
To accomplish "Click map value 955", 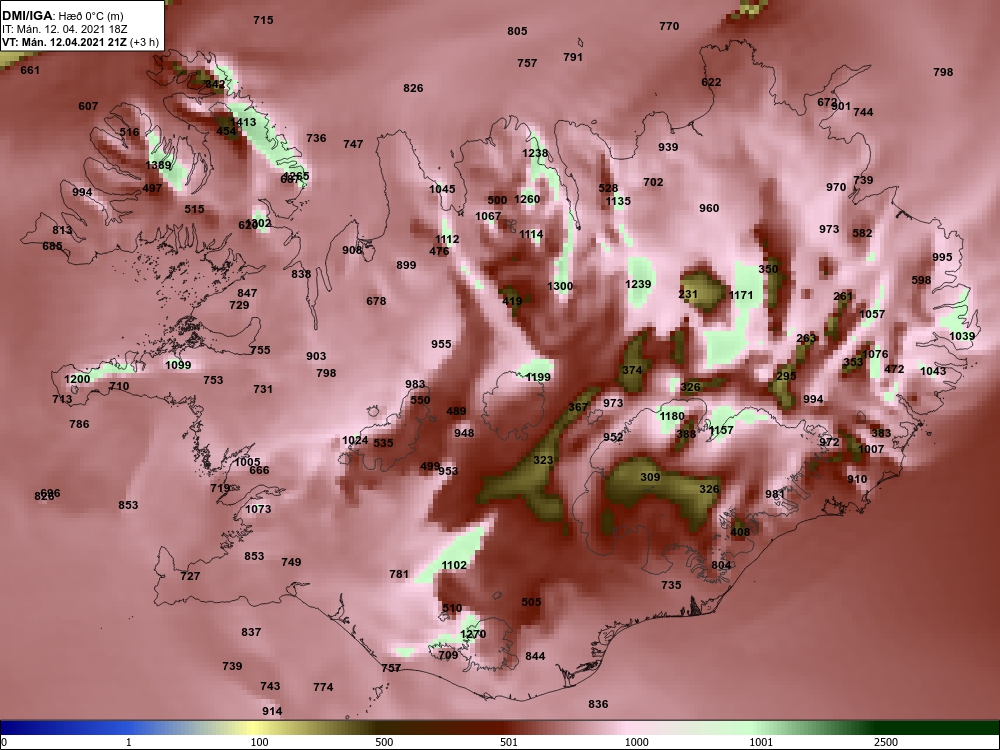I will click(x=441, y=344).
